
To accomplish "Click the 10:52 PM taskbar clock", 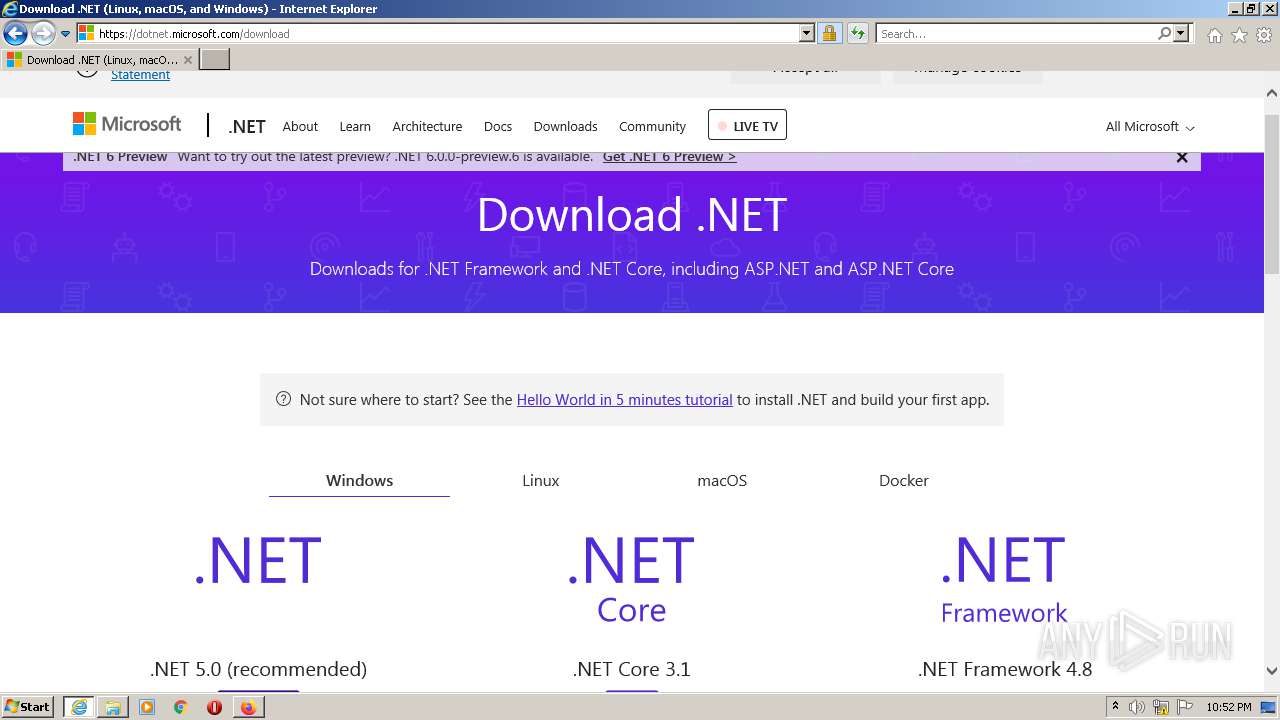I will pos(1229,707).
